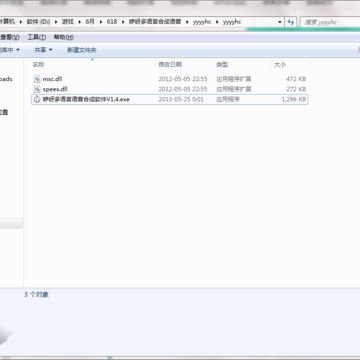Click the 2012-05-05 22:55 date of speex.dll

pos(183,89)
